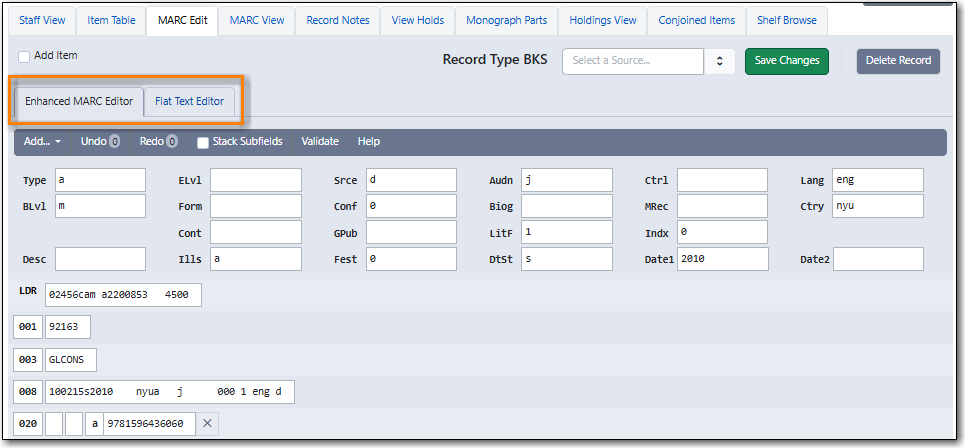Run Validate on the MARC record
The height and width of the screenshot is (448, 965).
pos(320,142)
